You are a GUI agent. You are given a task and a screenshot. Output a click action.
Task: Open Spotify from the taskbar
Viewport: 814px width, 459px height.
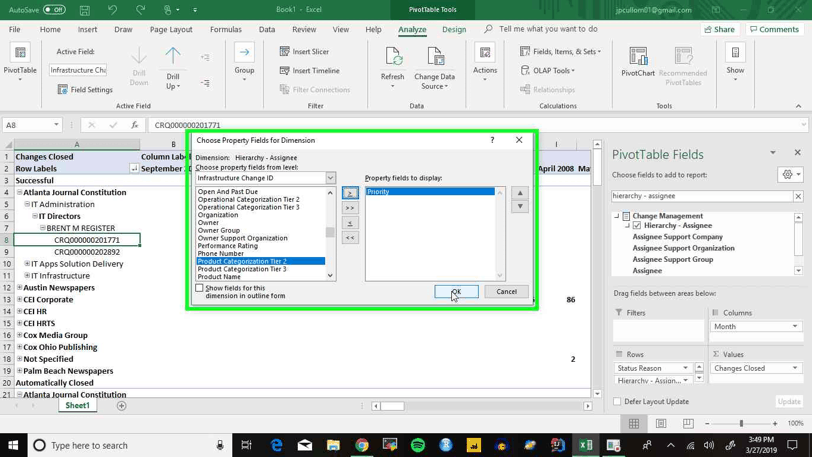(x=418, y=446)
